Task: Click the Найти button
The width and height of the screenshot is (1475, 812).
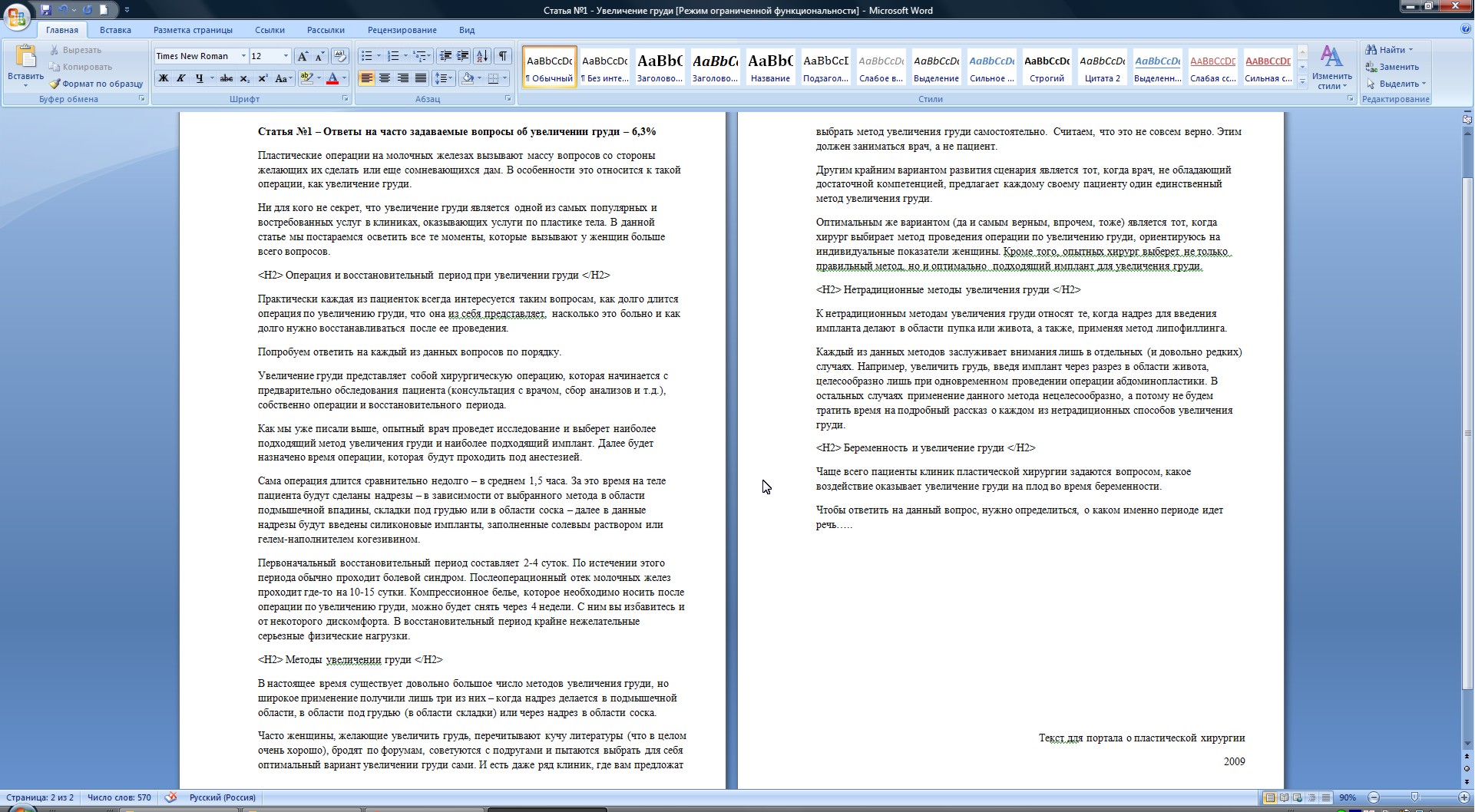Action: [x=1390, y=50]
